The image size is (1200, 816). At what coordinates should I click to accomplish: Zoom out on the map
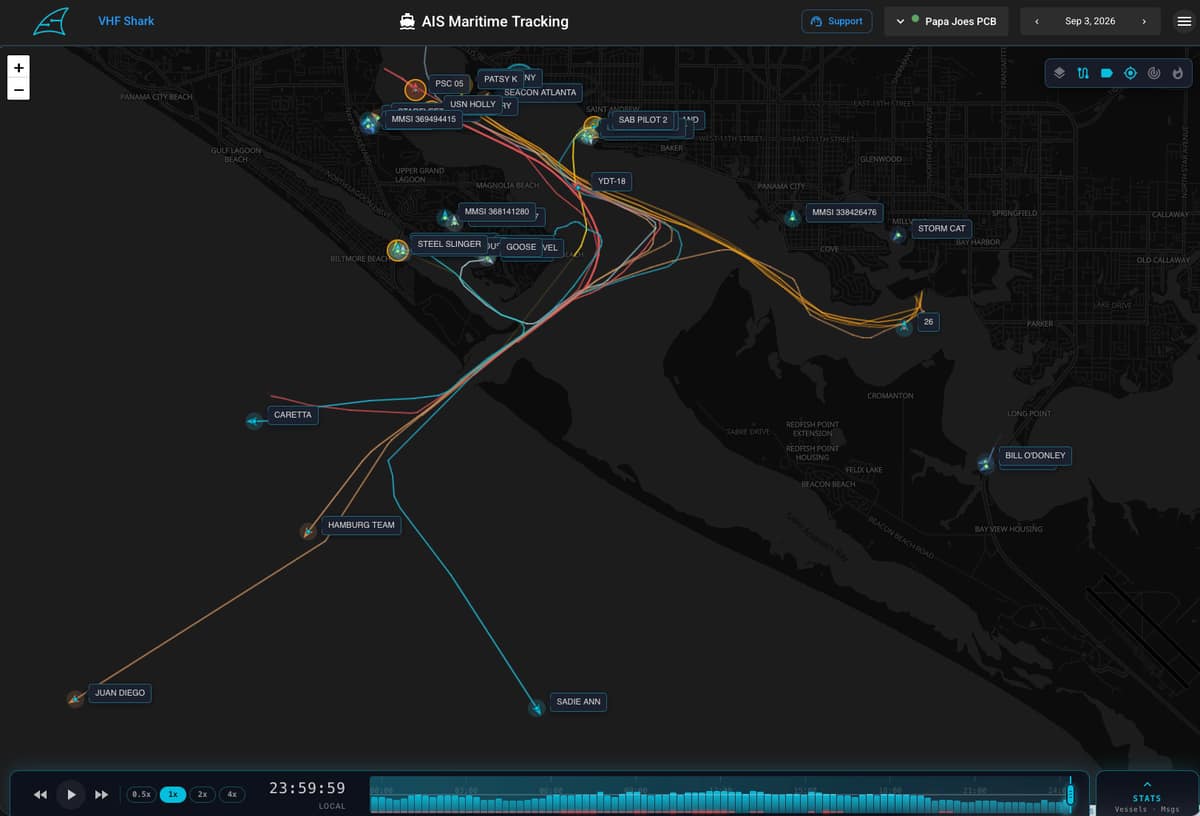pos(19,89)
